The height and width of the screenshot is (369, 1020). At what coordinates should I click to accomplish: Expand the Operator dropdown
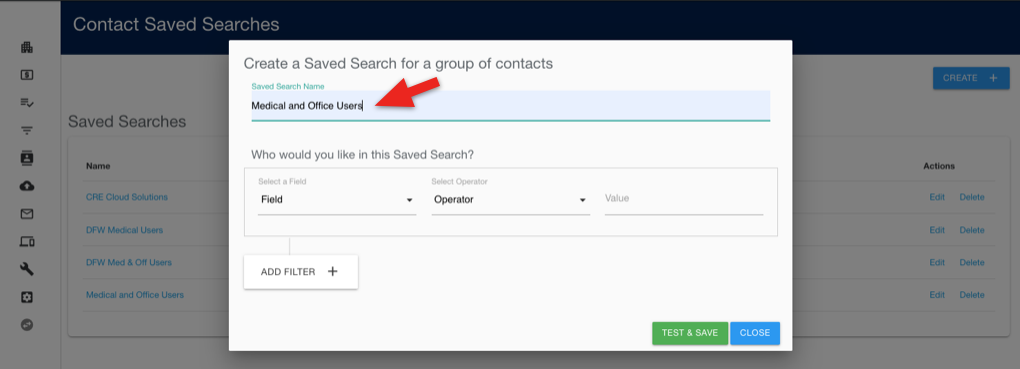511,200
